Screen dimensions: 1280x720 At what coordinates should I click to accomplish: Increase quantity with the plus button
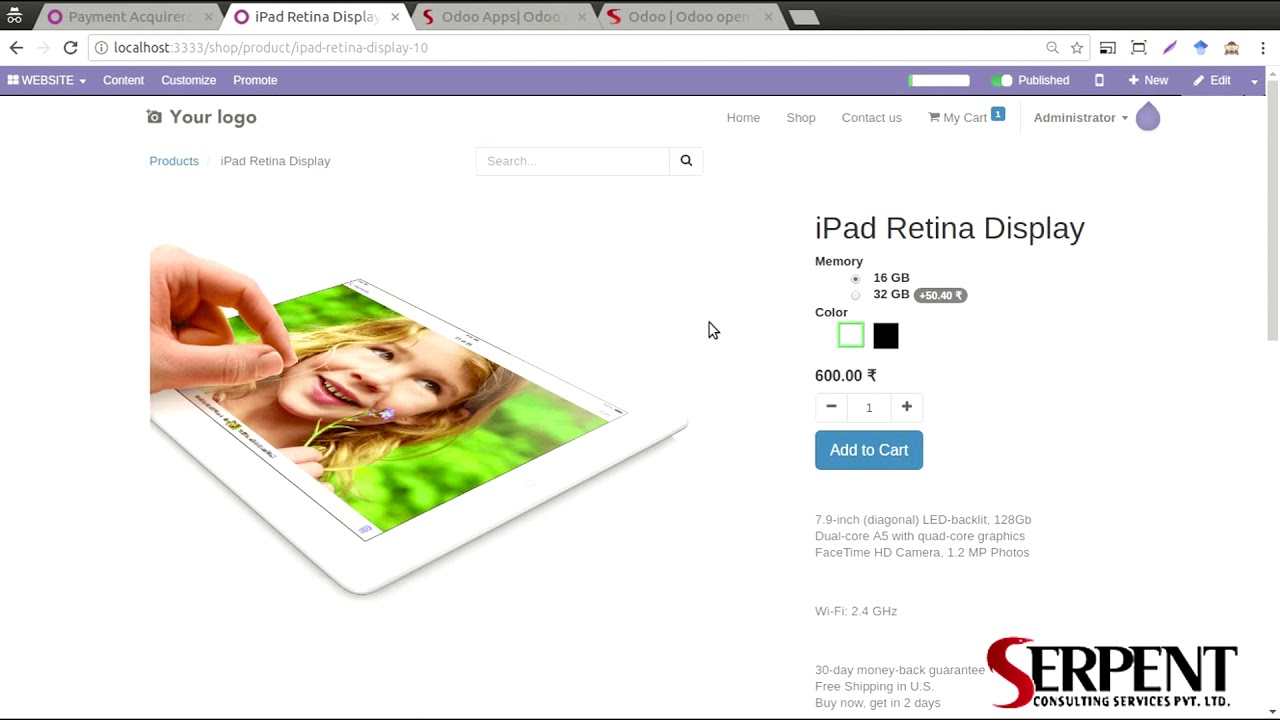point(907,407)
